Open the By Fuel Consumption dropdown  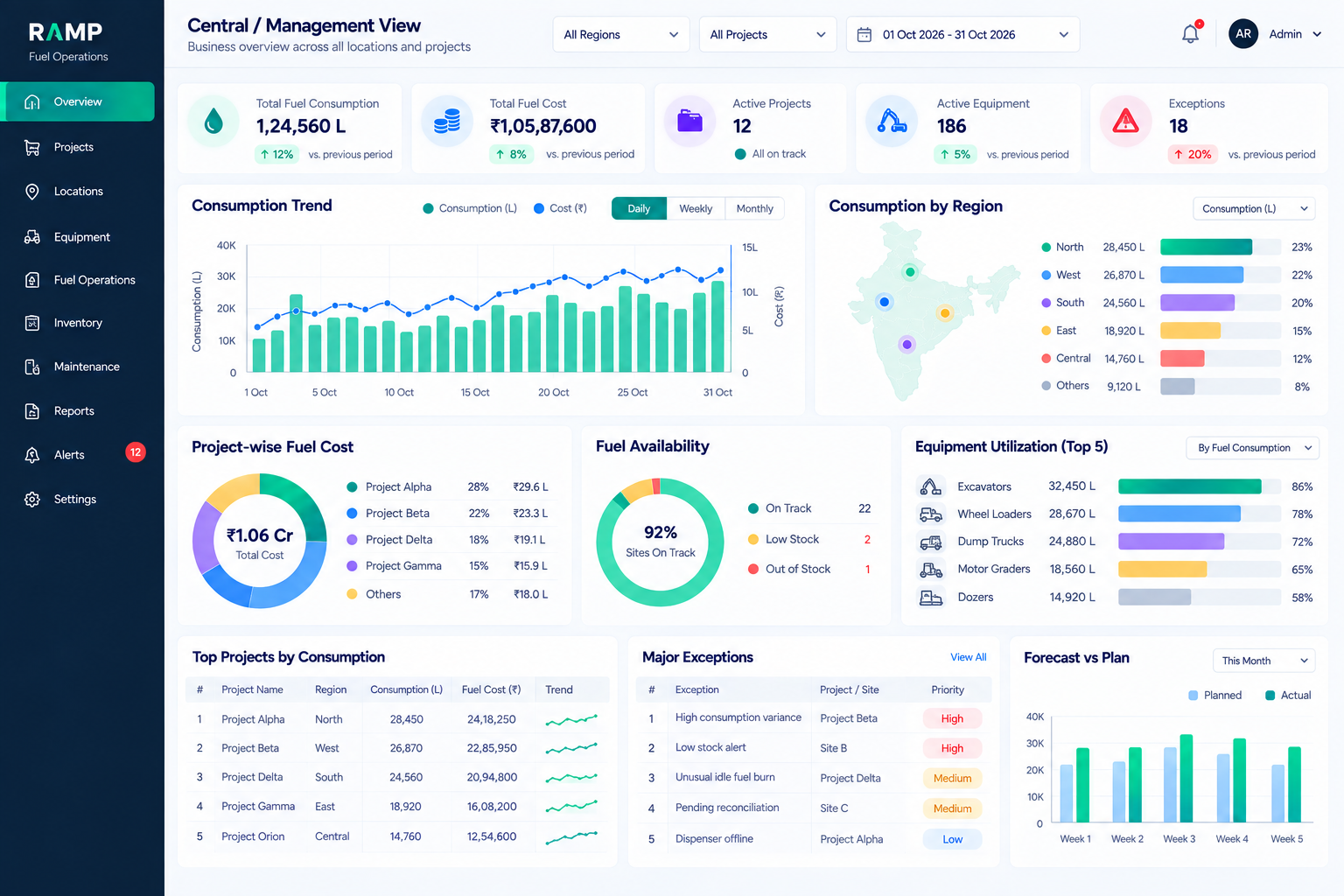[1253, 447]
